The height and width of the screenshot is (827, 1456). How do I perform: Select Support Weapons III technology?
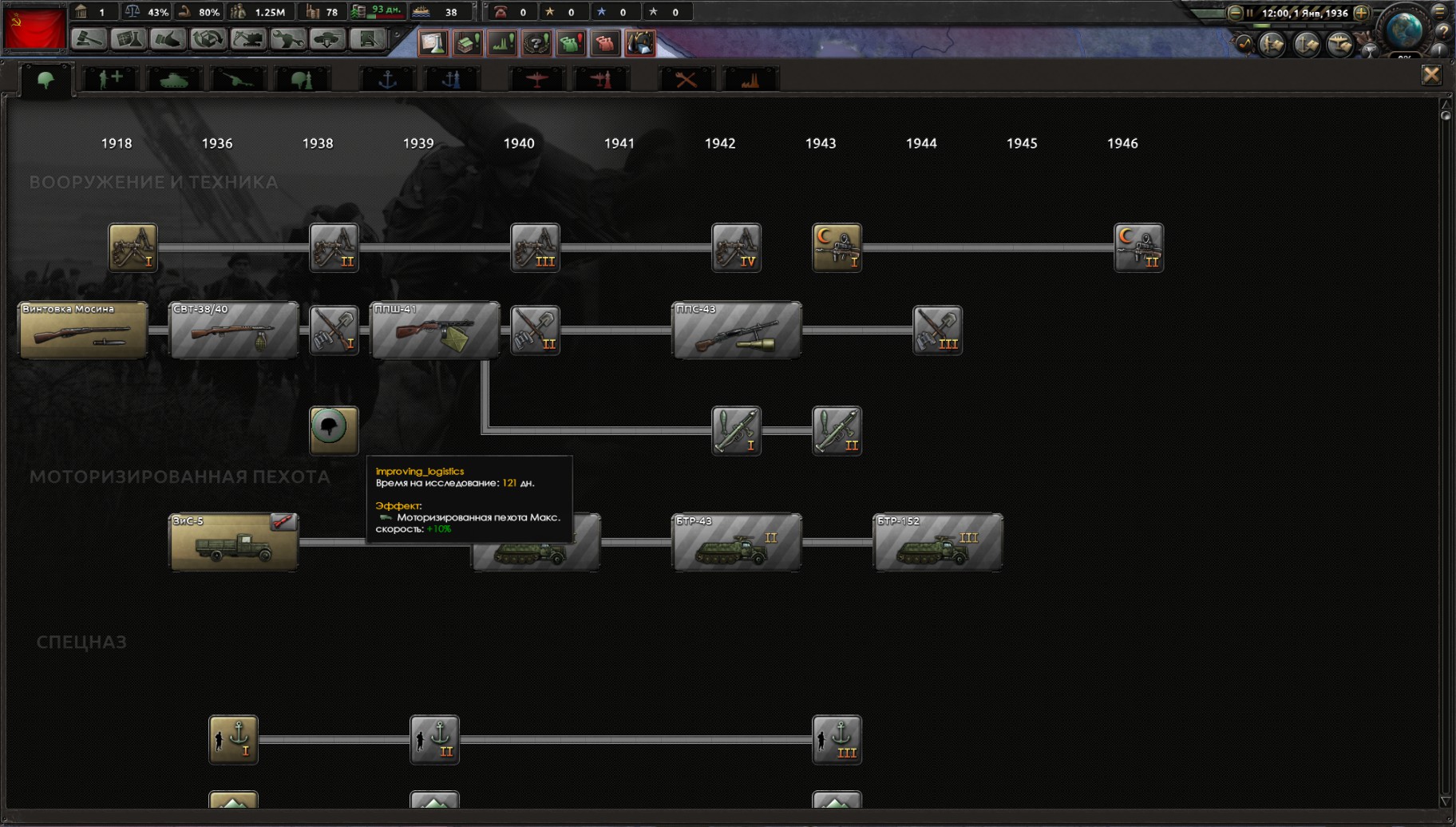[x=536, y=247]
